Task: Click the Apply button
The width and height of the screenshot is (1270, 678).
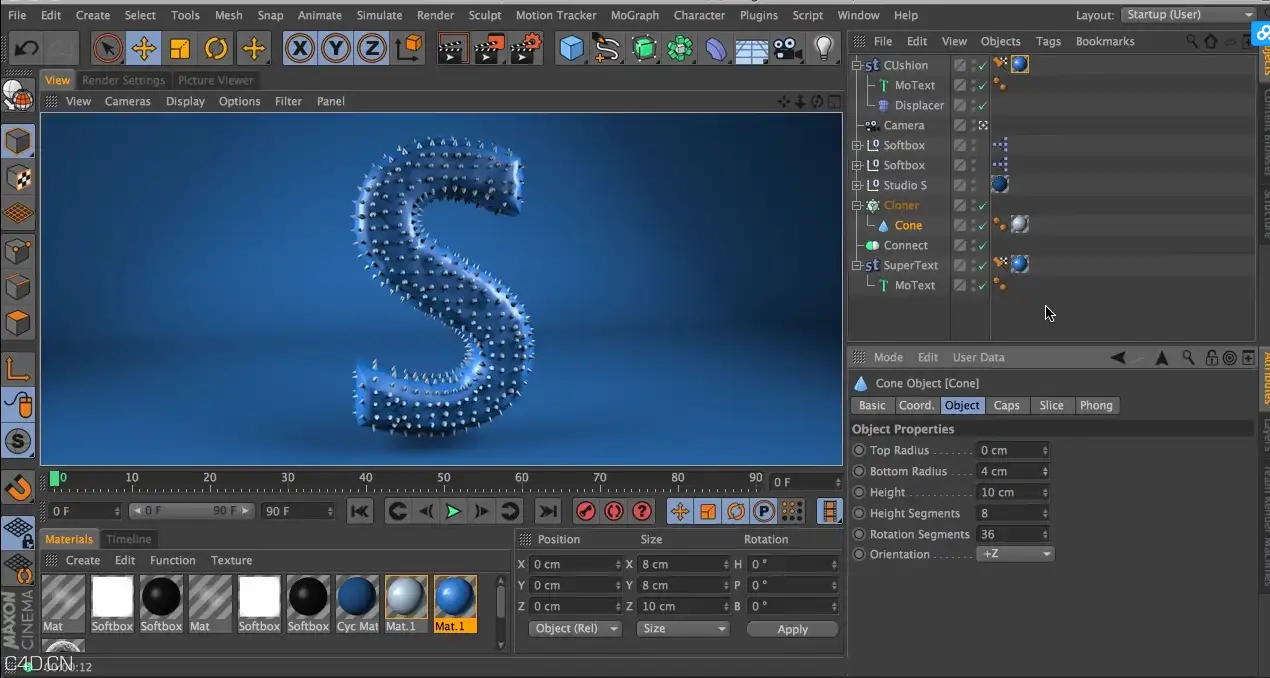Action: point(792,629)
